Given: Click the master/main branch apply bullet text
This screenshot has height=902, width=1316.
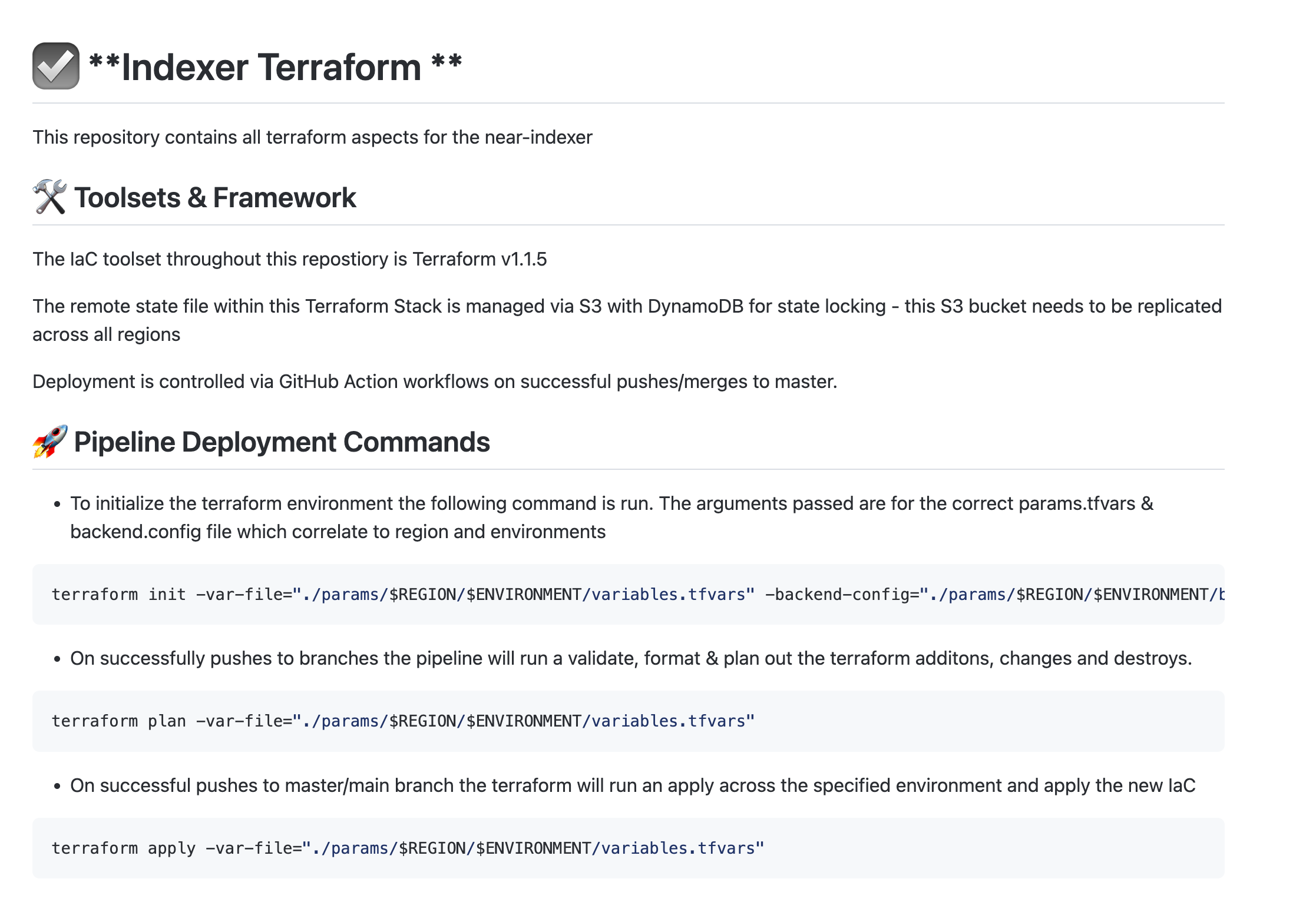Looking at the screenshot, I should [x=633, y=785].
